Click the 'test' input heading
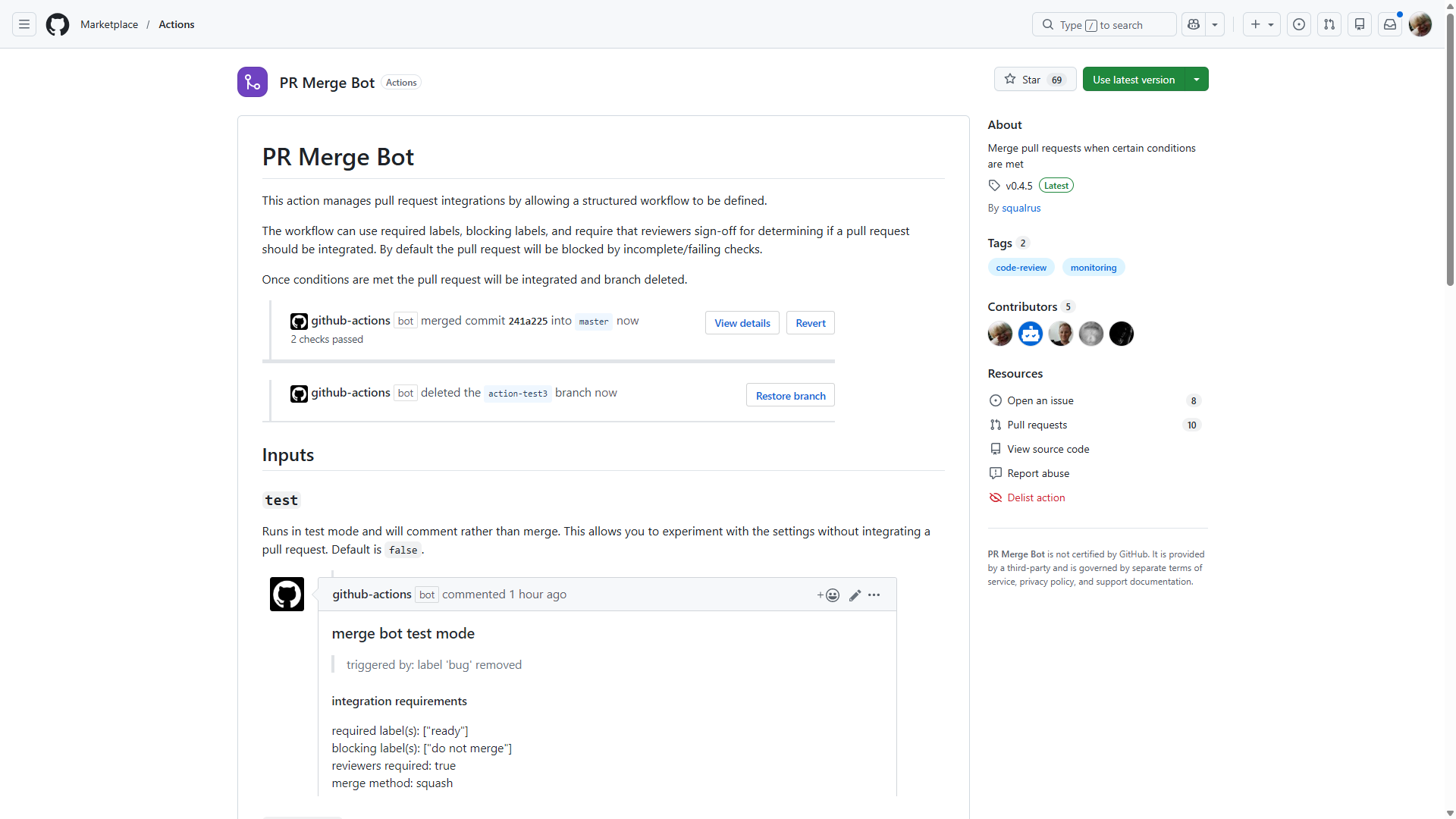This screenshot has height=819, width=1456. tap(281, 500)
